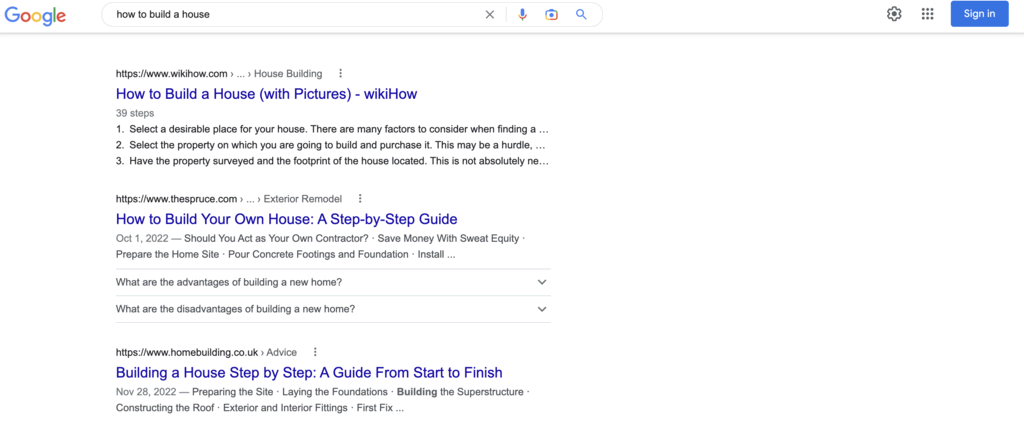Open How to Build Your Own House guide
This screenshot has height=430, width=1024.
(x=286, y=219)
